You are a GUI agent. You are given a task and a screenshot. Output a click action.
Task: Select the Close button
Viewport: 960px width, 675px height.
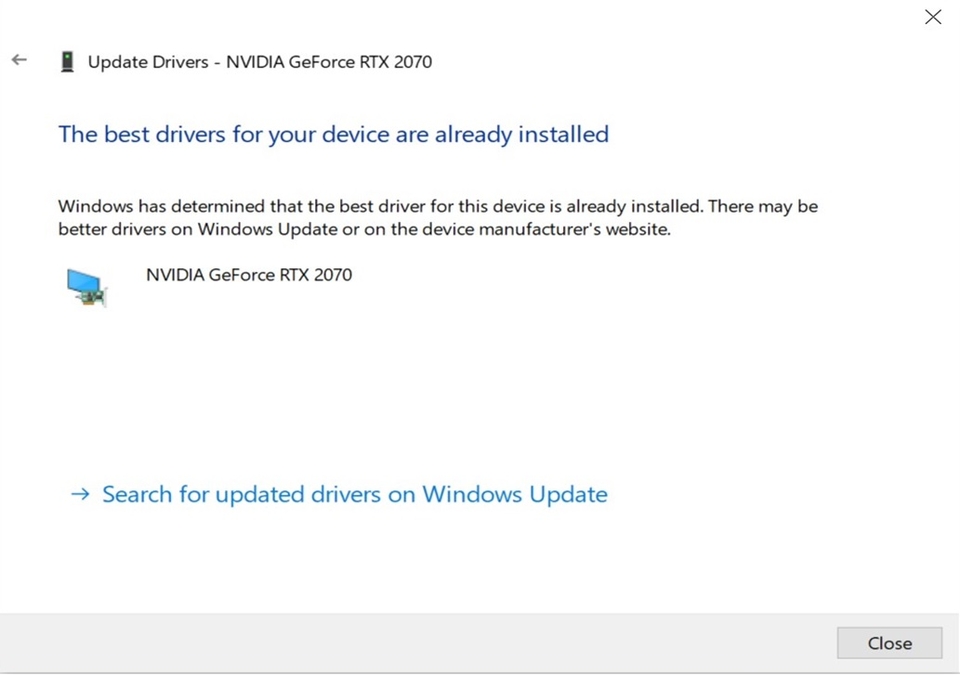pos(890,643)
